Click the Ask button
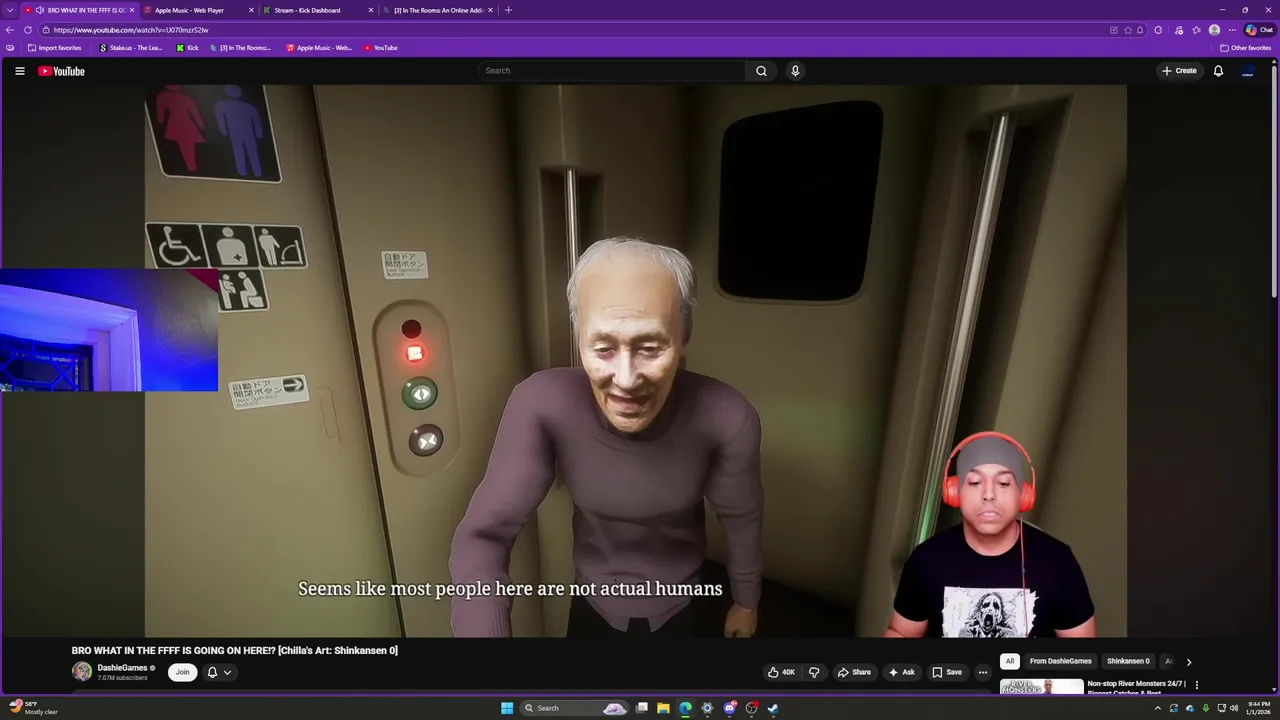This screenshot has height=720, width=1280. coord(901,672)
